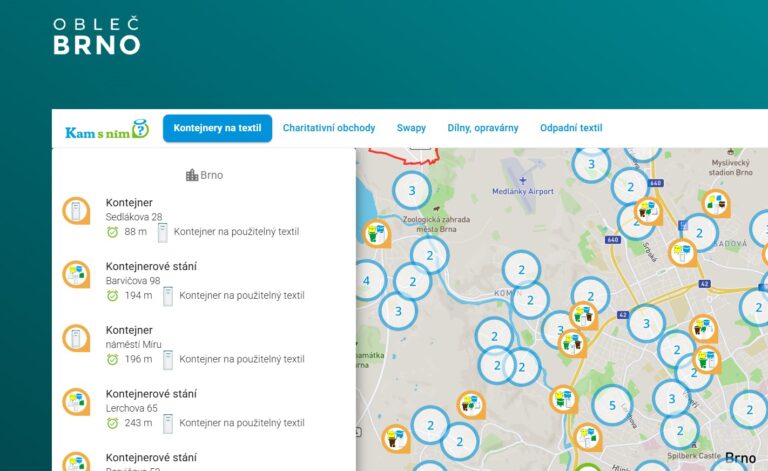Expand the map cluster showing 5

[611, 405]
